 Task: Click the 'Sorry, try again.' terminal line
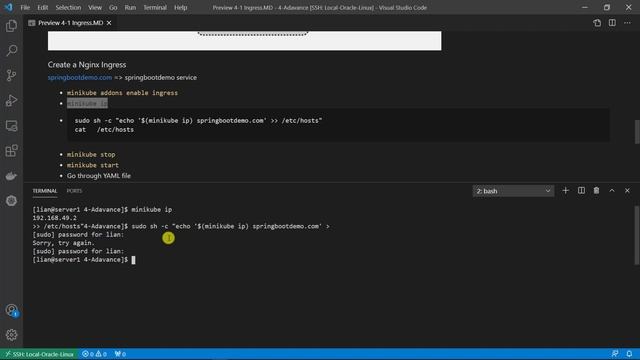(63, 243)
